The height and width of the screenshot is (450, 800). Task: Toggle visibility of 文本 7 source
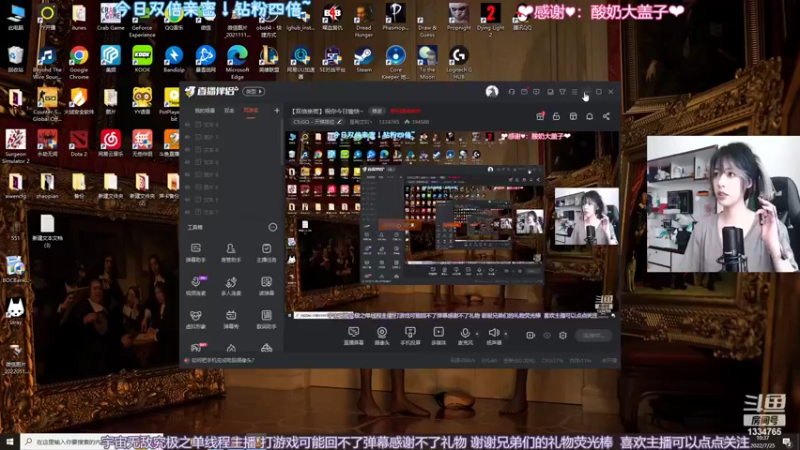pos(187,212)
